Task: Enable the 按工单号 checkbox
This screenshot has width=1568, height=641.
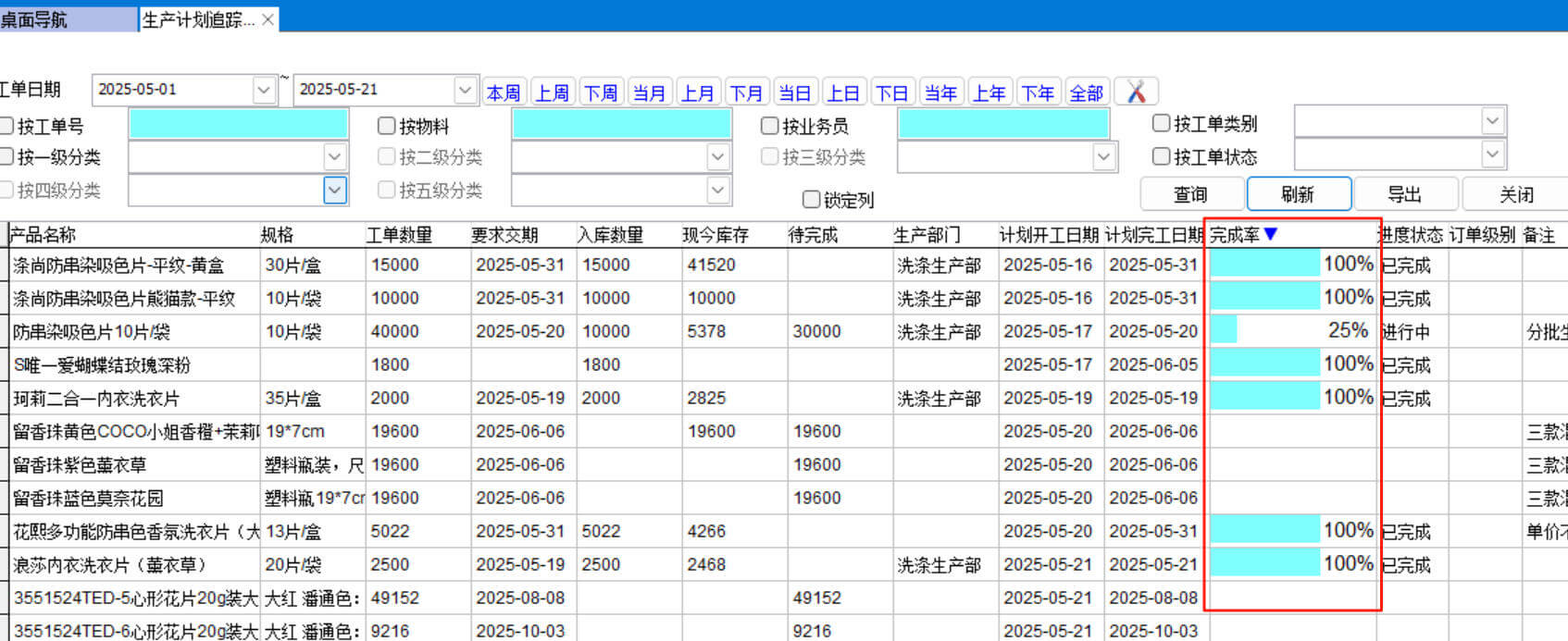Action: pyautogui.click(x=7, y=126)
